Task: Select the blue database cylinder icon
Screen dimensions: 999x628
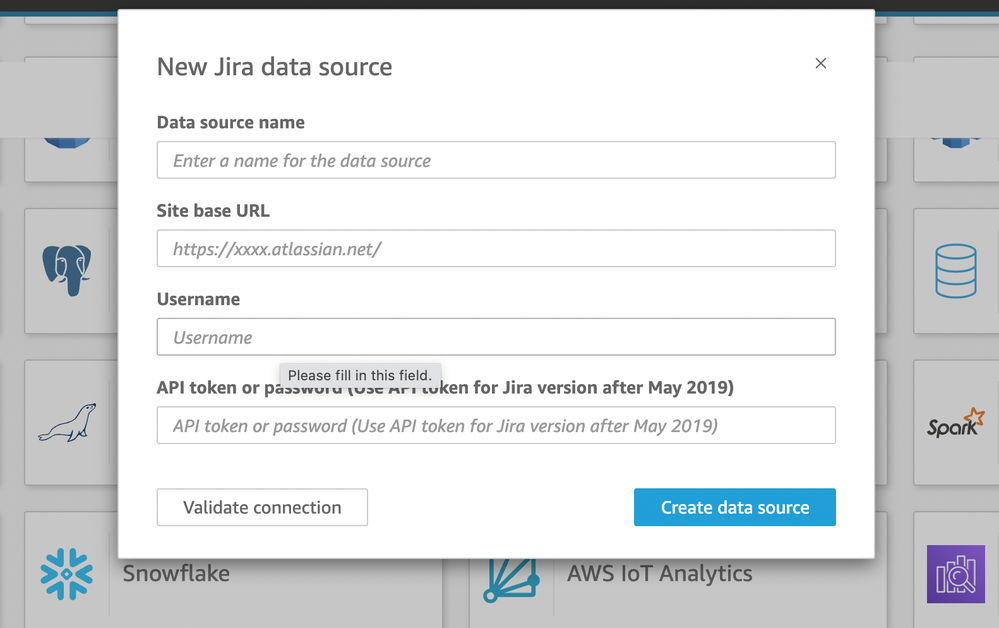Action: pos(956,271)
